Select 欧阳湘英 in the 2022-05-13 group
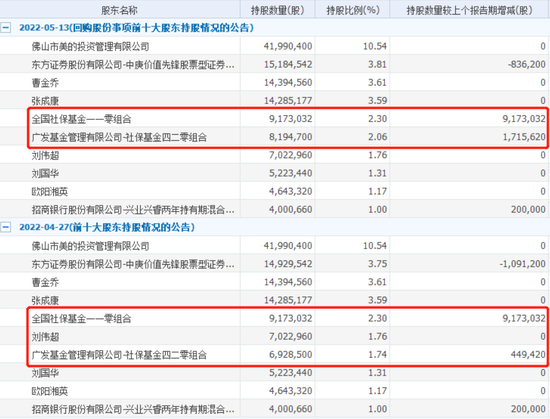Image resolution: width=550 pixels, height=419 pixels. point(50,192)
